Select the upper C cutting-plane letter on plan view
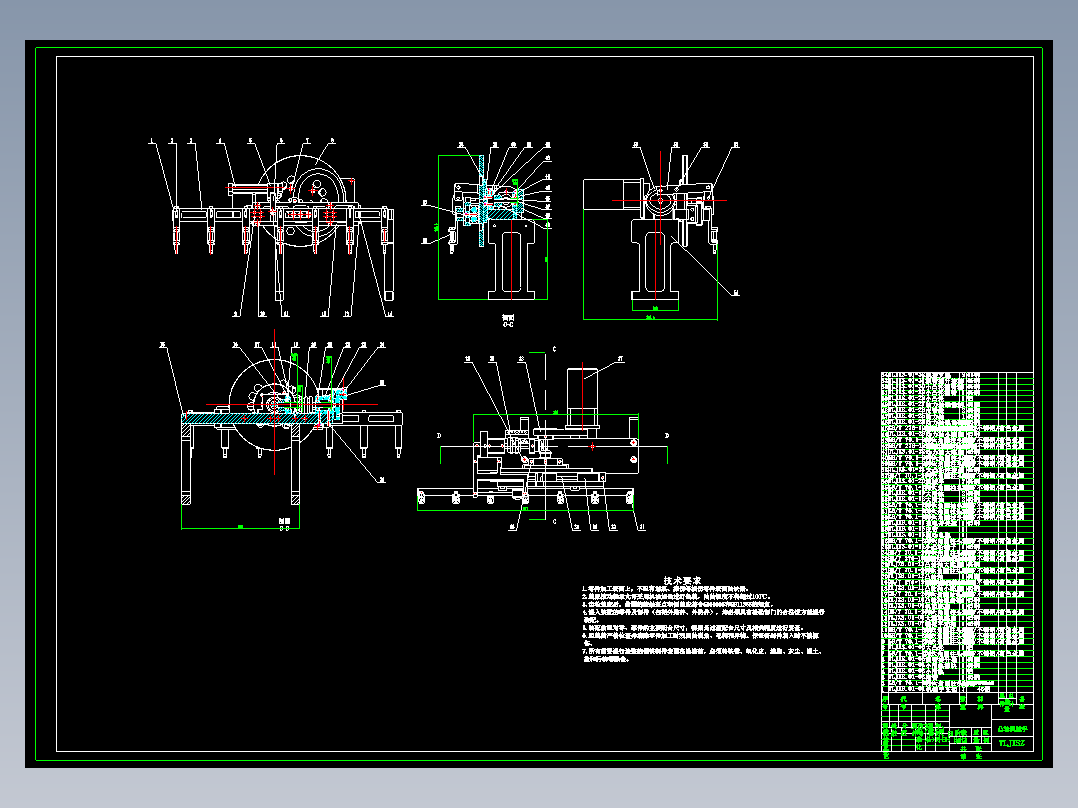 (555, 349)
